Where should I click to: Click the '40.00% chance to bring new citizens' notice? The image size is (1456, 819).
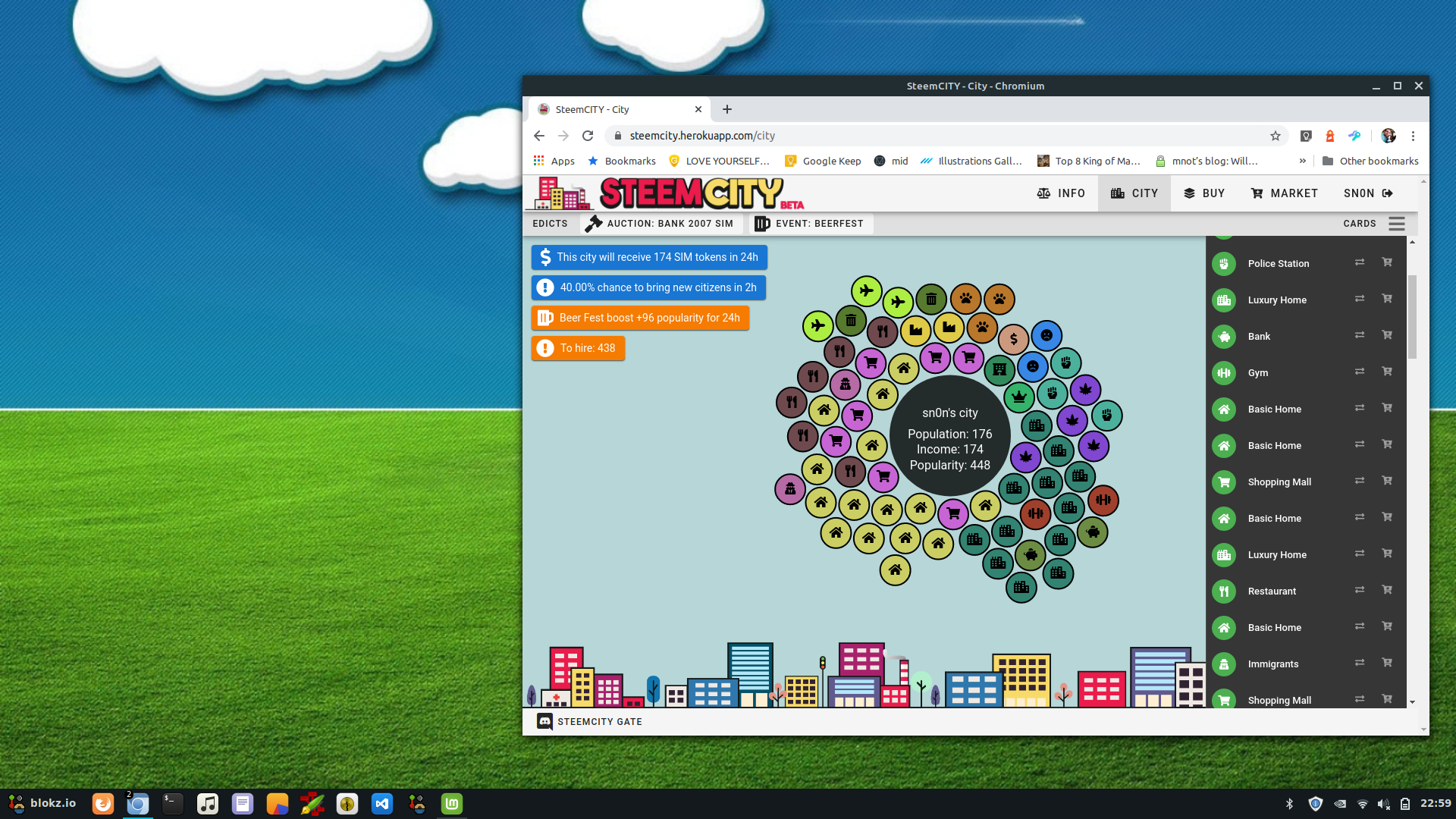tap(648, 287)
